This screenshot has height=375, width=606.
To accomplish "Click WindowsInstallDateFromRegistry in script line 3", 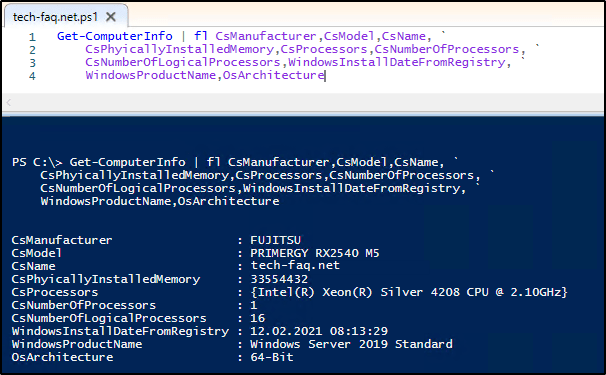I will click(397, 62).
